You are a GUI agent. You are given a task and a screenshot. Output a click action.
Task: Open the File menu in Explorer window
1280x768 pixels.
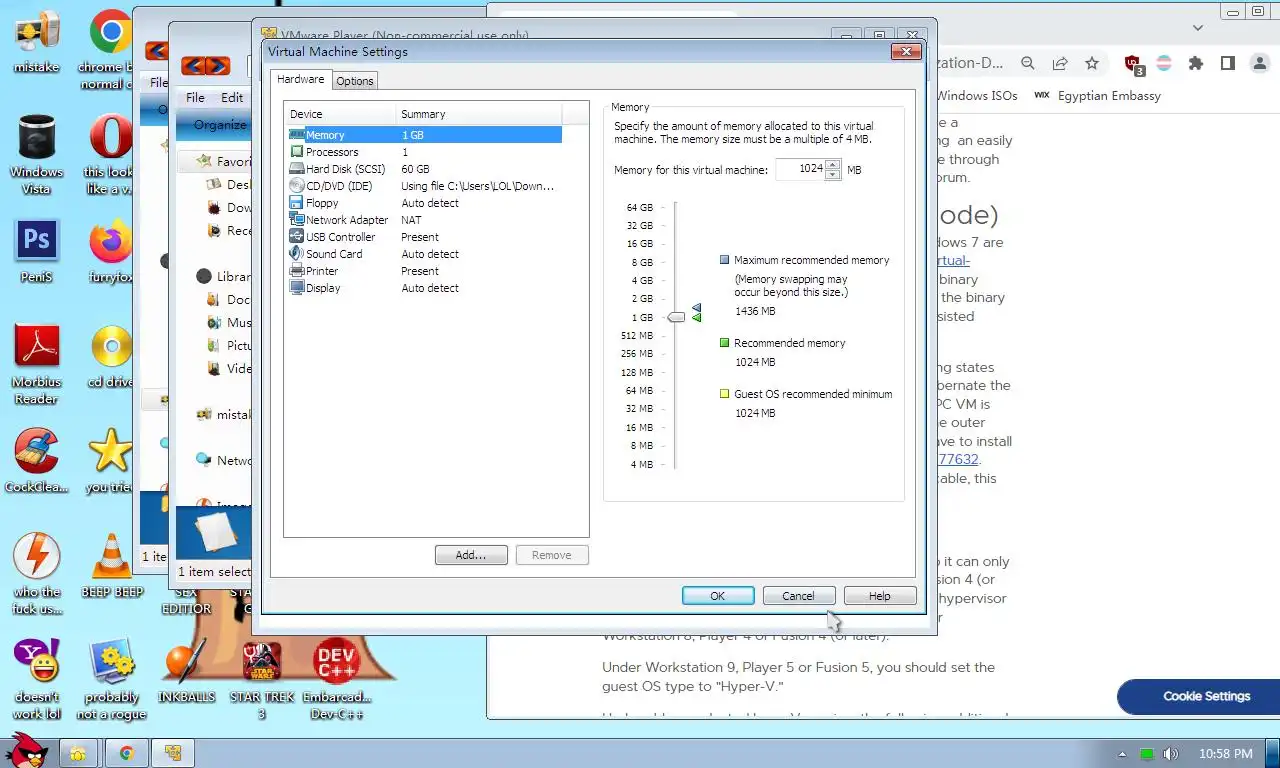click(195, 97)
